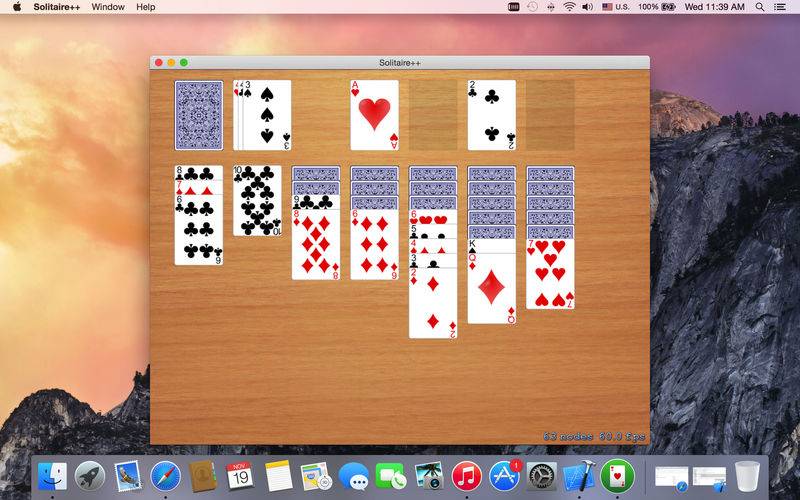Open Maps icon in the Dock

(316, 477)
